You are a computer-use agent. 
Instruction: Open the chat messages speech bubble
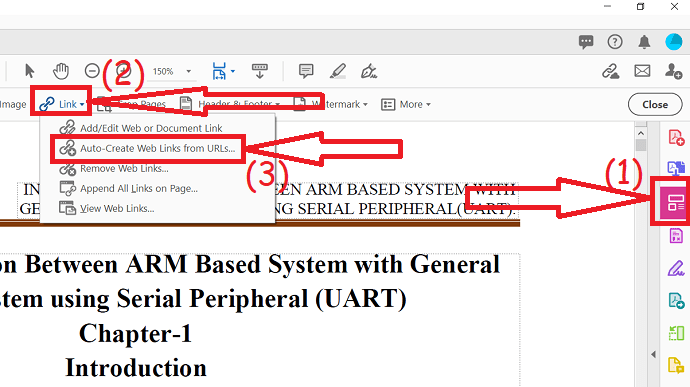coord(586,42)
